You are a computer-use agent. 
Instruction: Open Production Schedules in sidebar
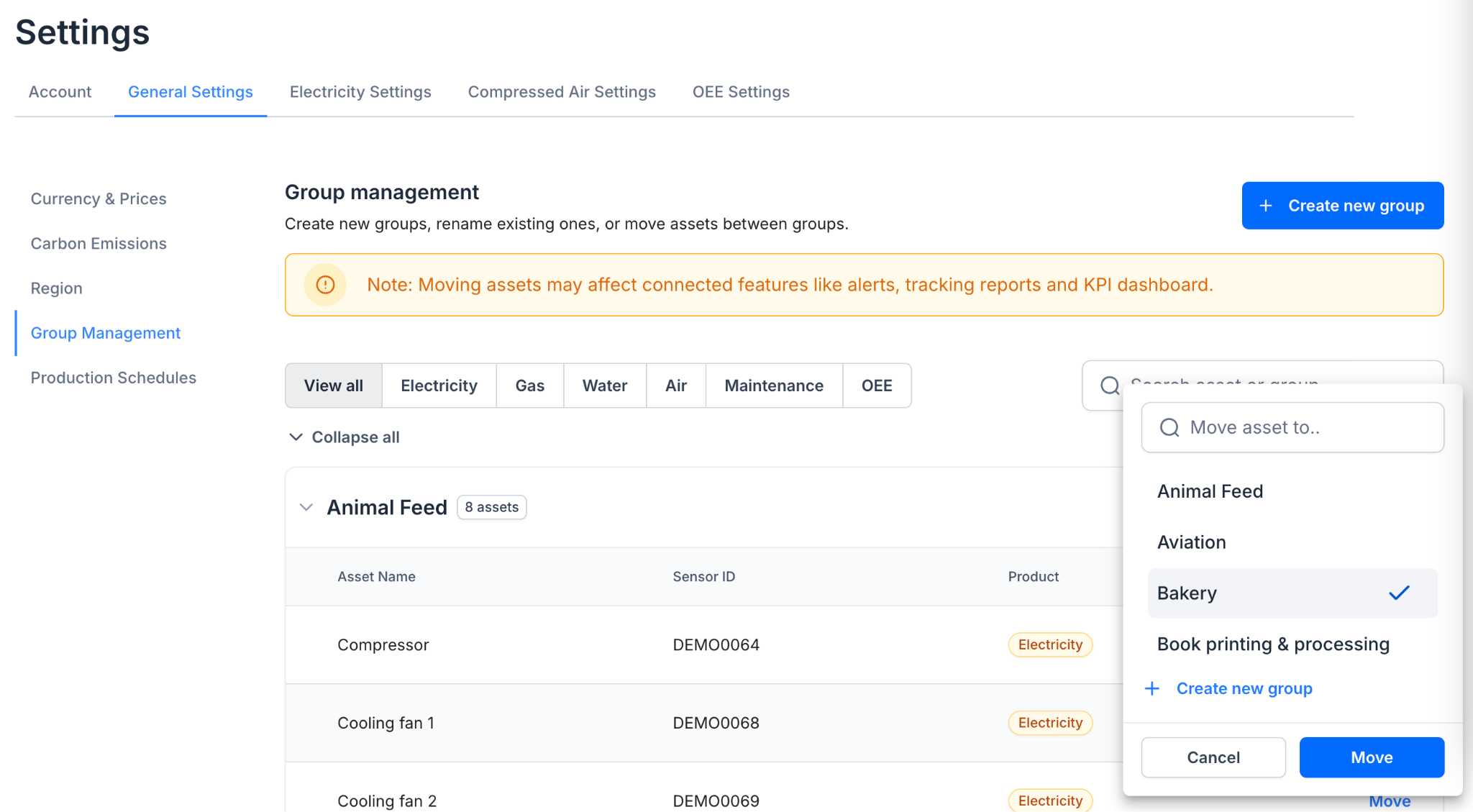pos(113,378)
